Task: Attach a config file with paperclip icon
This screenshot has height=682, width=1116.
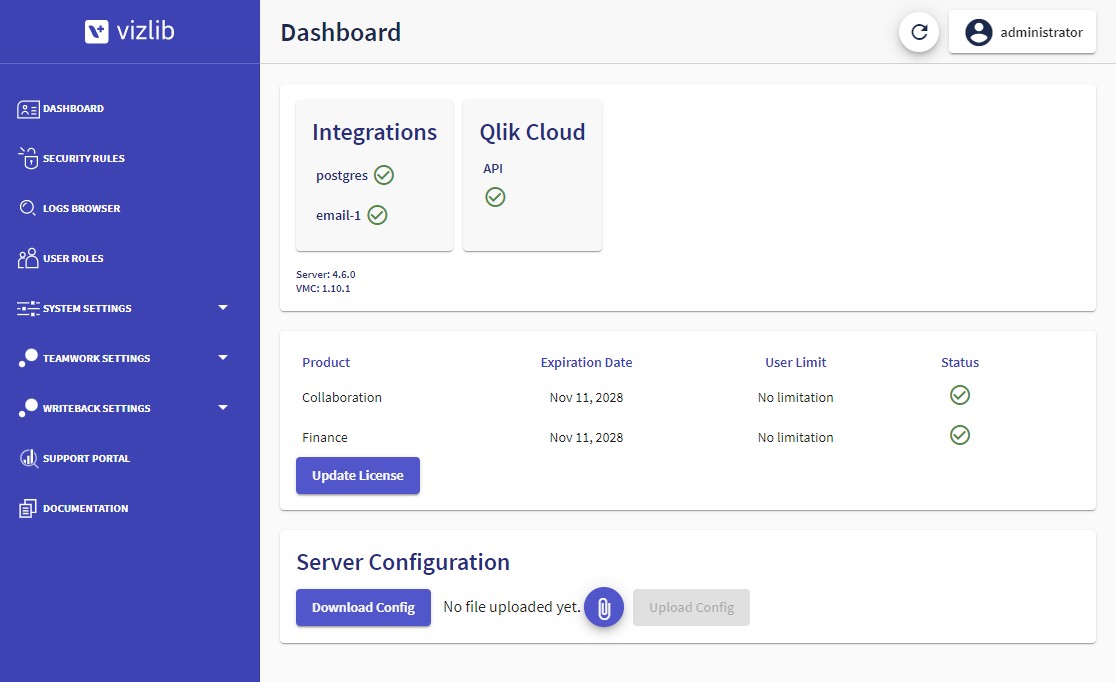Action: [x=604, y=607]
